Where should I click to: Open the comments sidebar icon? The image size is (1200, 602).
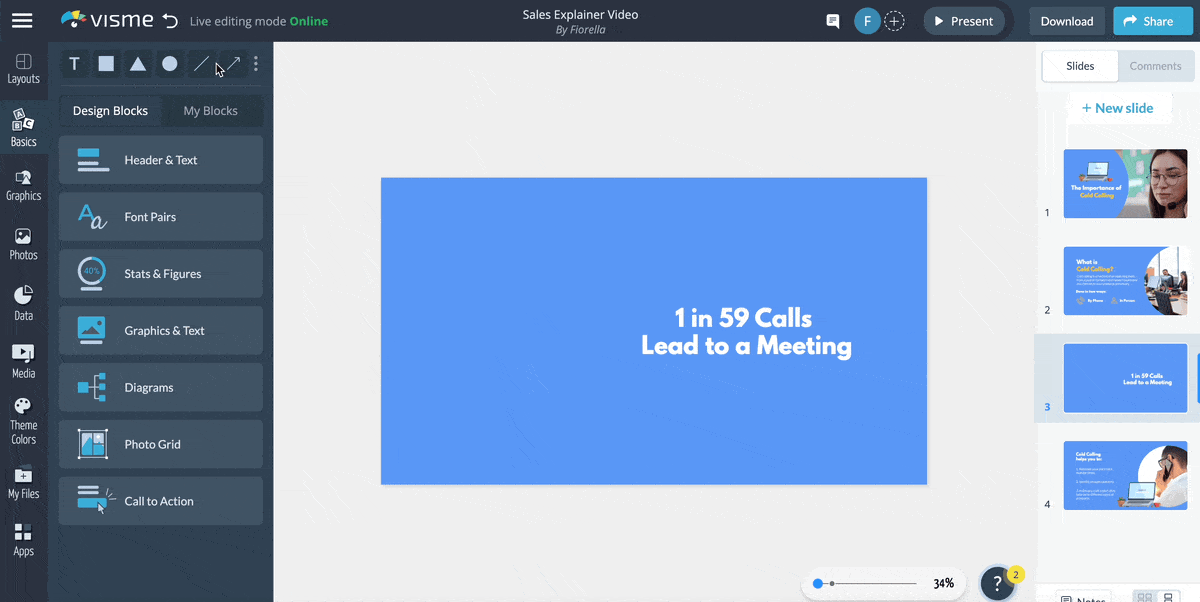tap(832, 20)
